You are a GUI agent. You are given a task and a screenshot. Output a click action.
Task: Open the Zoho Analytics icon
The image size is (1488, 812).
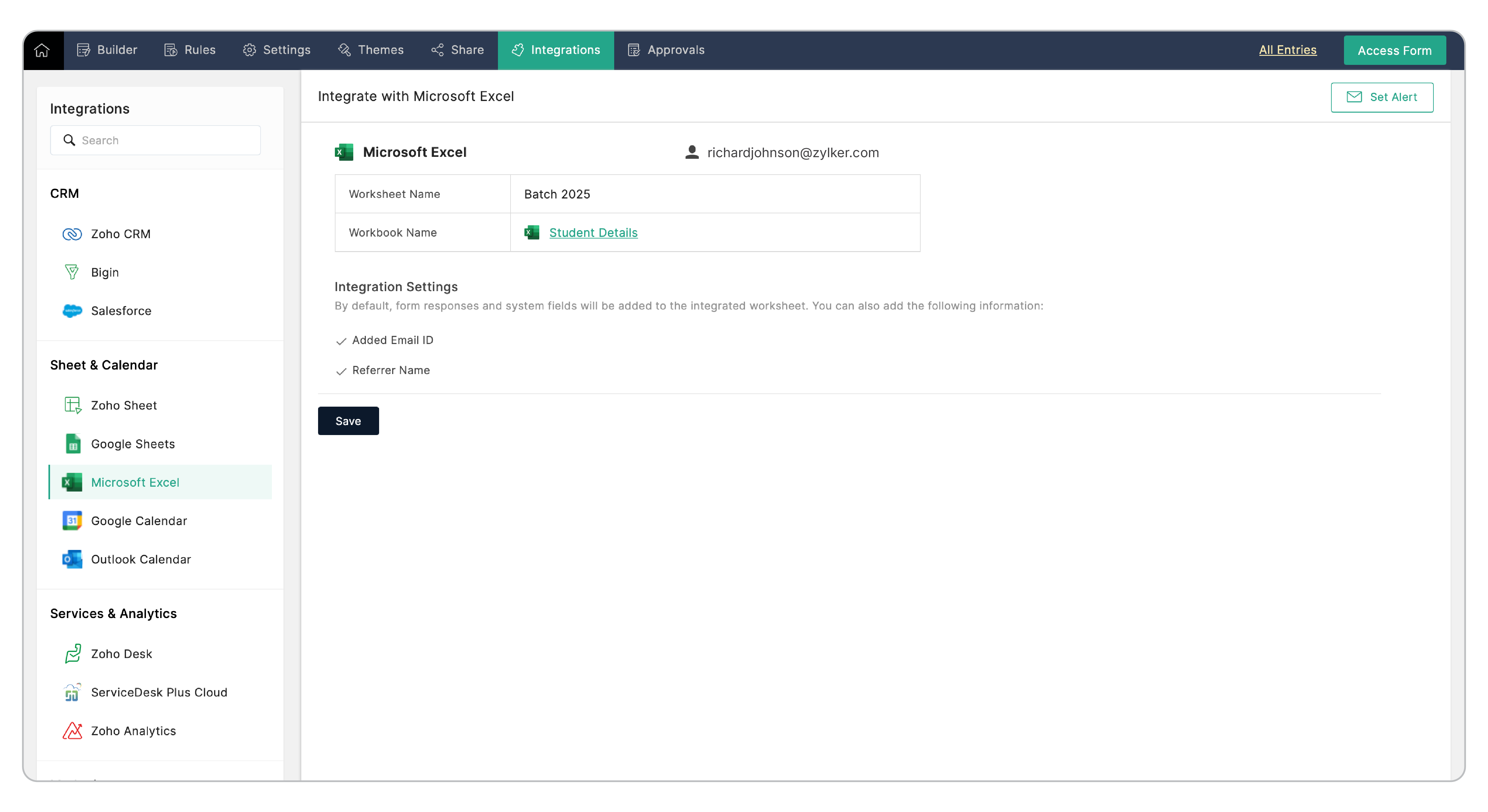tap(72, 731)
